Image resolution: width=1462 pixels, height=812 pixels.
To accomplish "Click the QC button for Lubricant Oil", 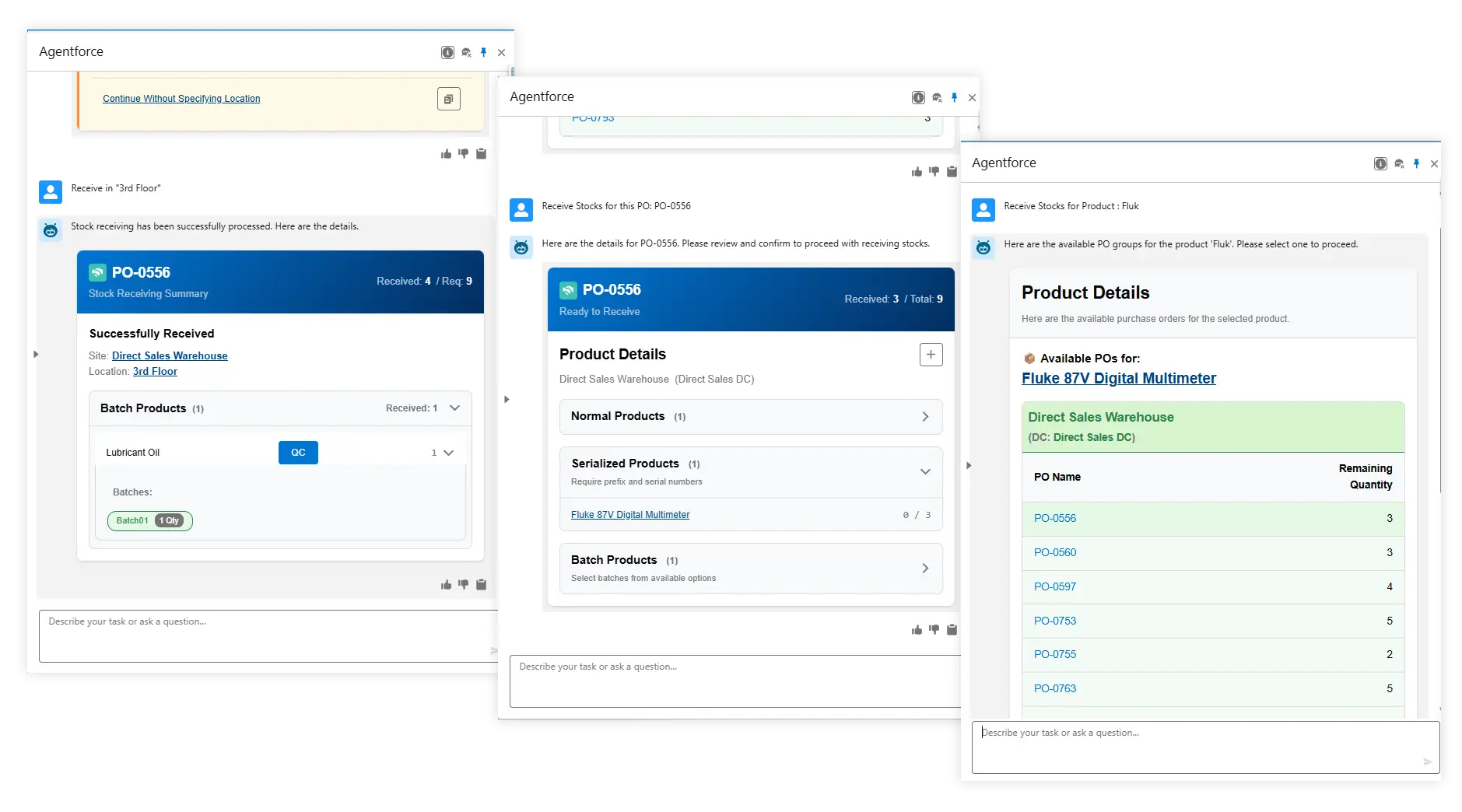I will coord(298,453).
